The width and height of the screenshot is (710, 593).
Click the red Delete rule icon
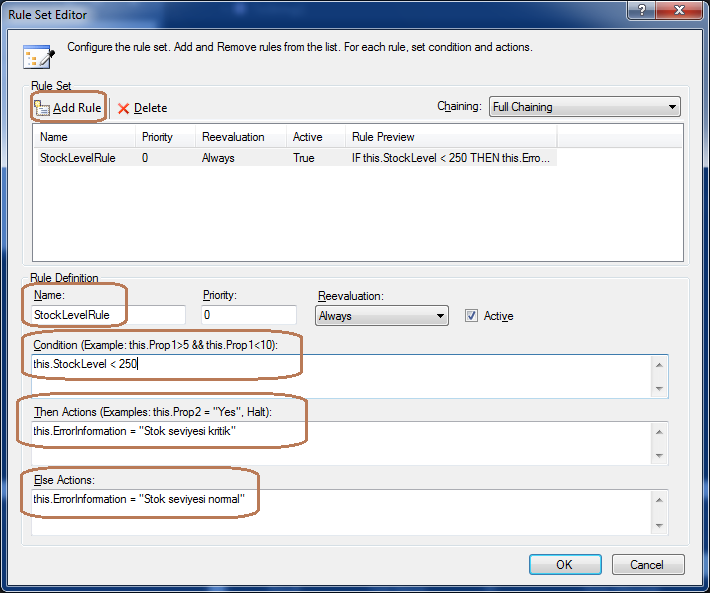click(x=124, y=108)
